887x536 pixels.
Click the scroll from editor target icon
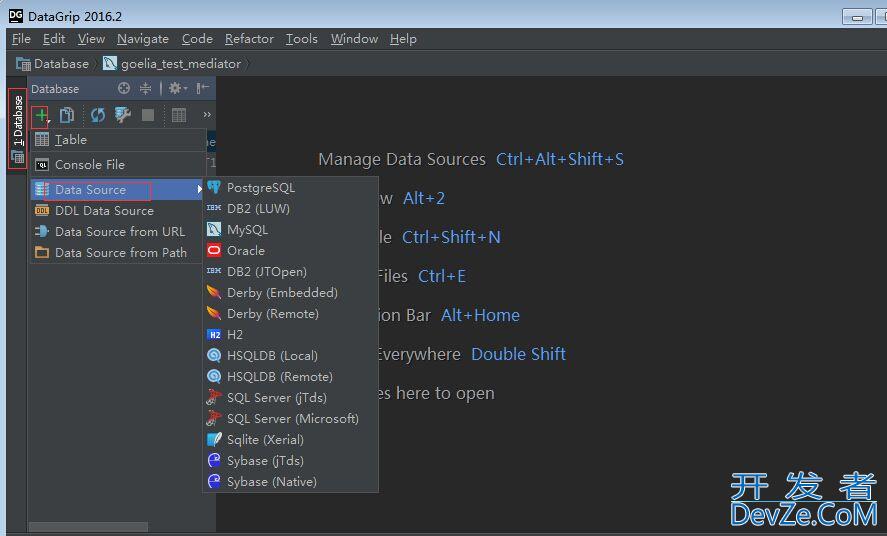124,88
